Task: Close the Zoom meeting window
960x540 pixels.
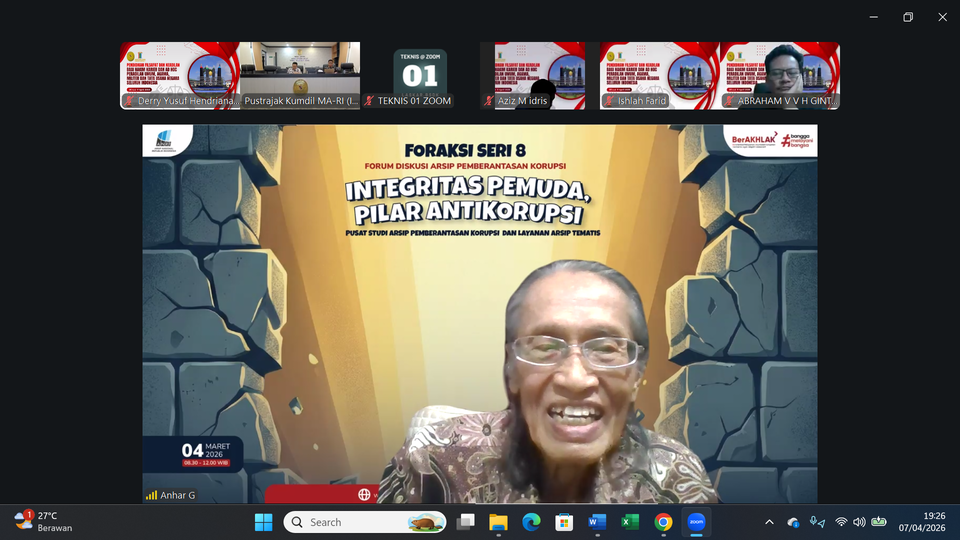Action: click(943, 17)
